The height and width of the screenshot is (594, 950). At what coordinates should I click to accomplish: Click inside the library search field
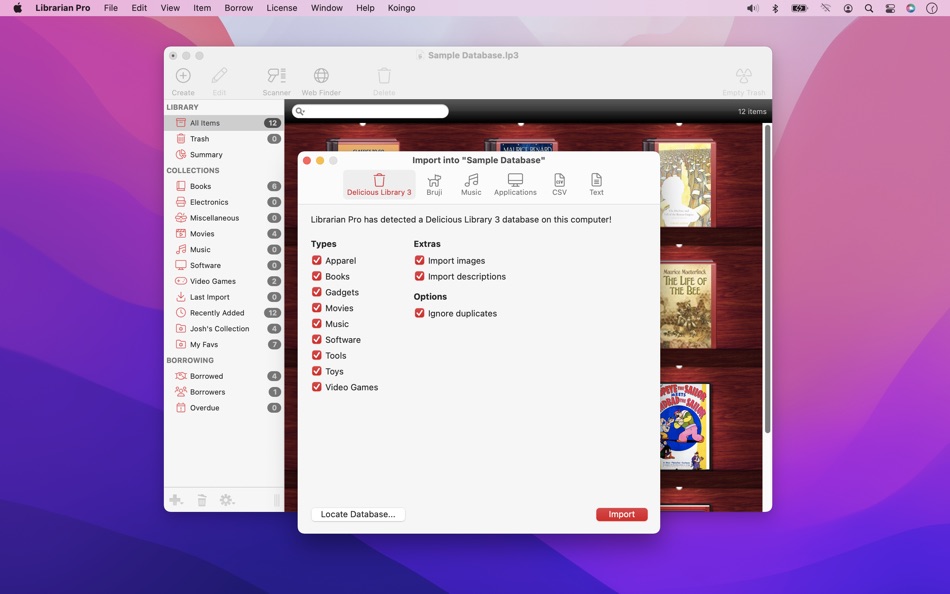[x=370, y=111]
